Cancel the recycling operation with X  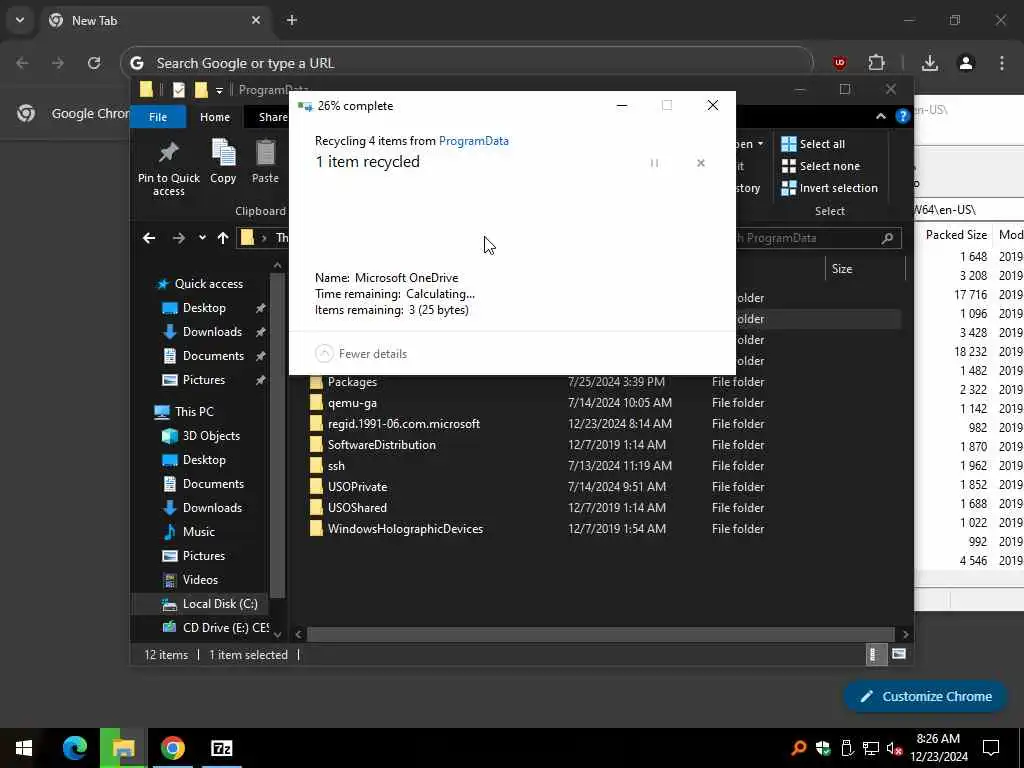[701, 163]
